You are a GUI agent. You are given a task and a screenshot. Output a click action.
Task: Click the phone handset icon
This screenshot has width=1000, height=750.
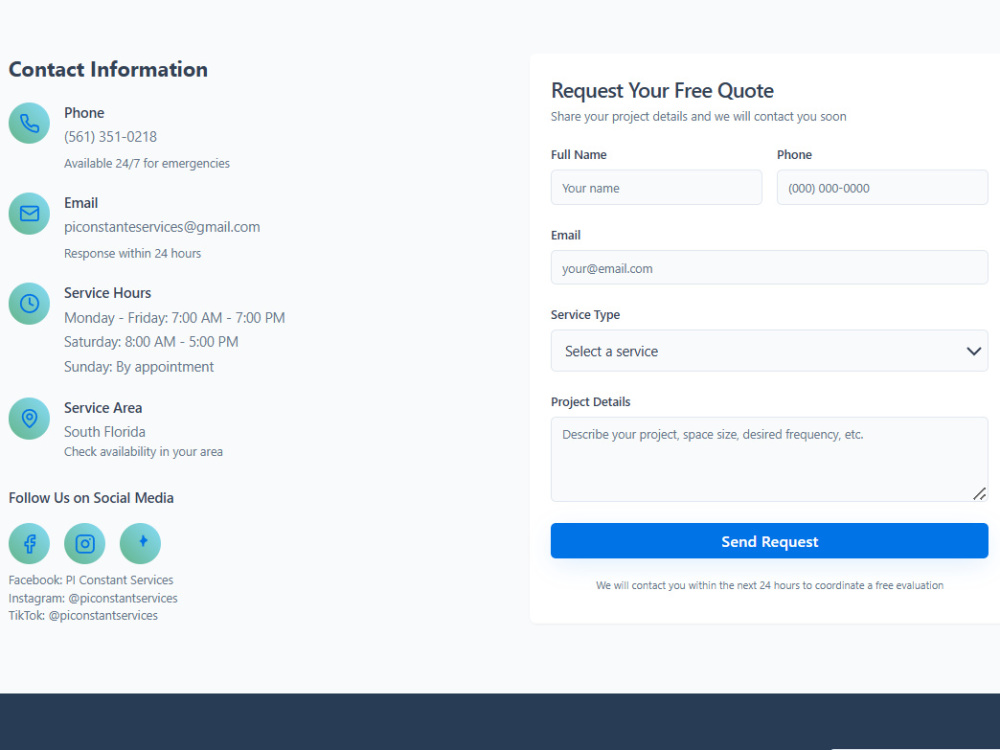(x=29, y=123)
